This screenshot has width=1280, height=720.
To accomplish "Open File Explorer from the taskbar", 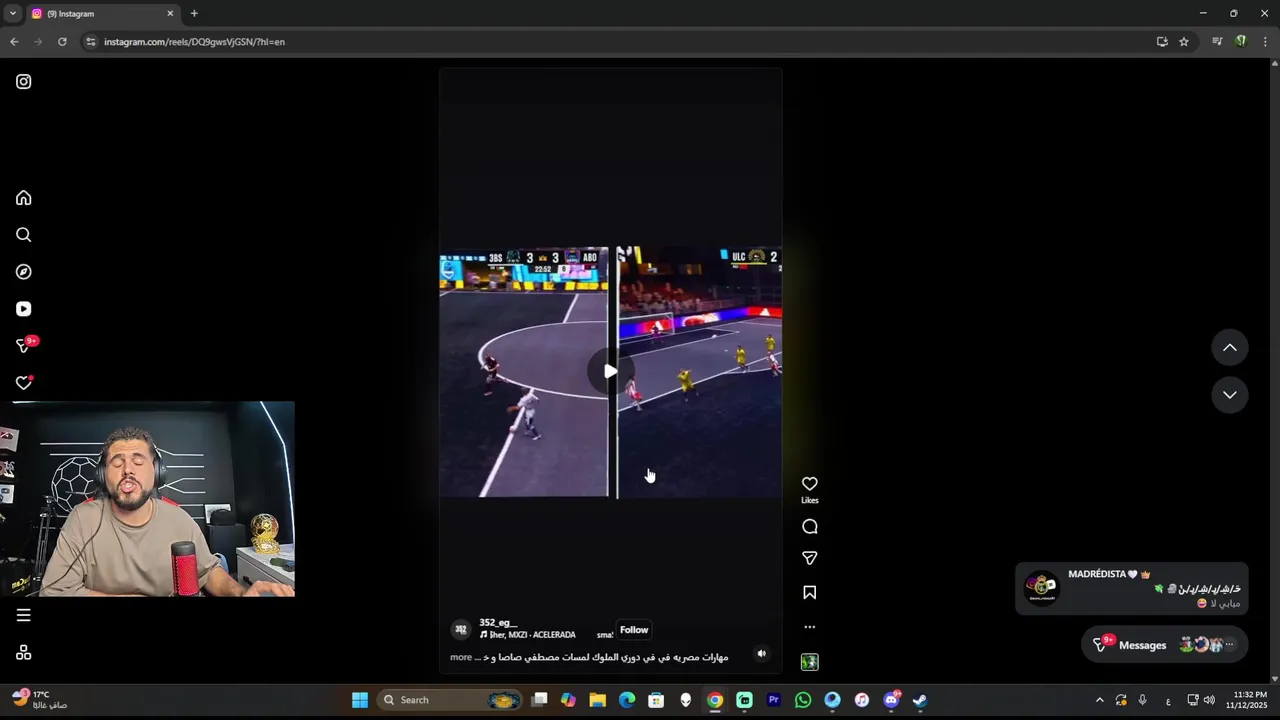I will click(598, 700).
